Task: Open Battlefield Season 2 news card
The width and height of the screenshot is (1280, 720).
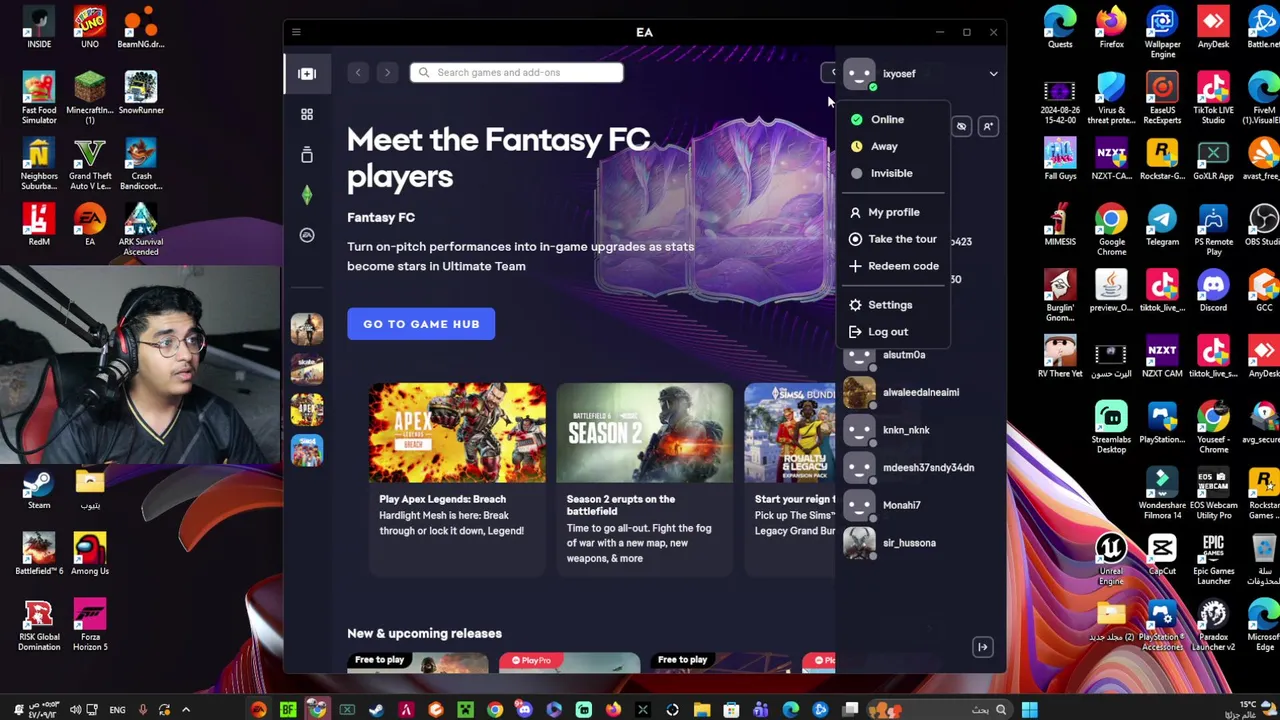Action: click(x=644, y=479)
